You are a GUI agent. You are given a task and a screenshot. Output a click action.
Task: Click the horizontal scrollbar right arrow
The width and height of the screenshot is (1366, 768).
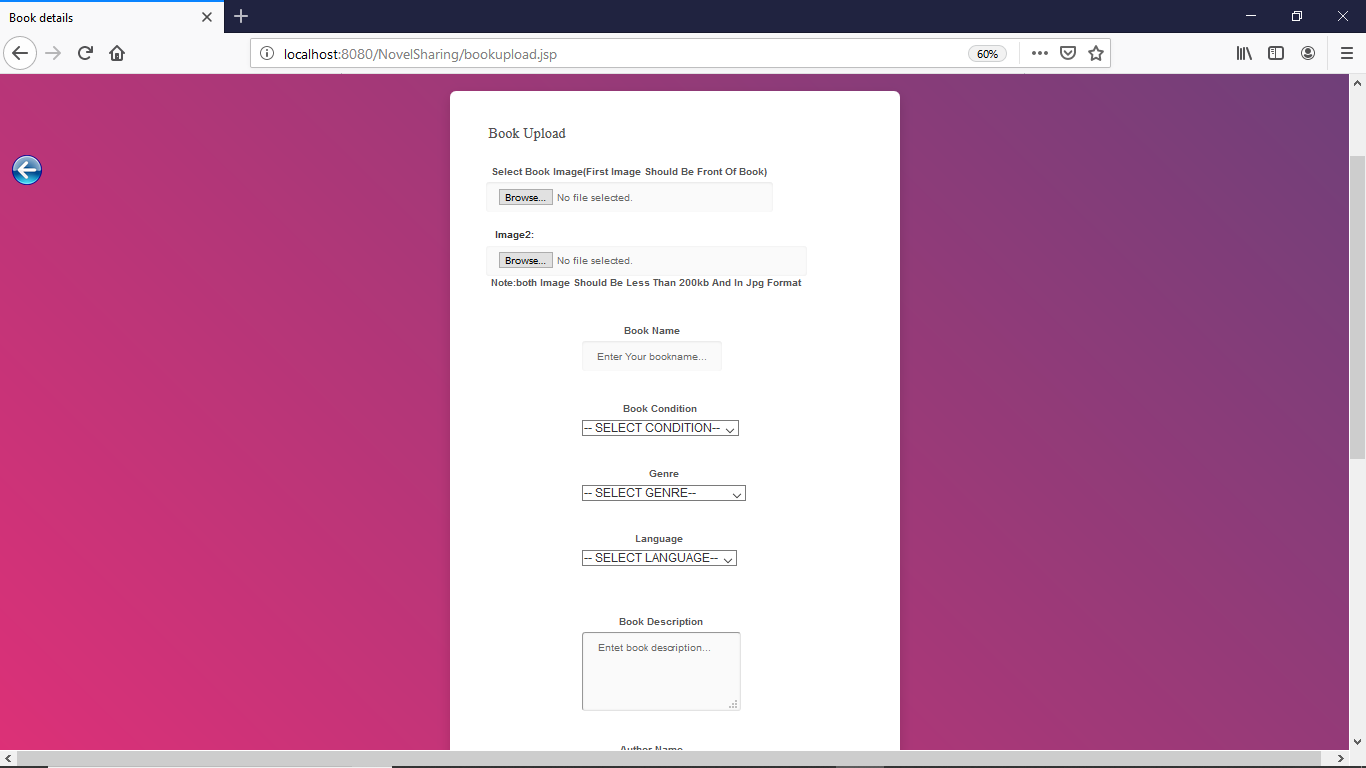pos(1342,759)
